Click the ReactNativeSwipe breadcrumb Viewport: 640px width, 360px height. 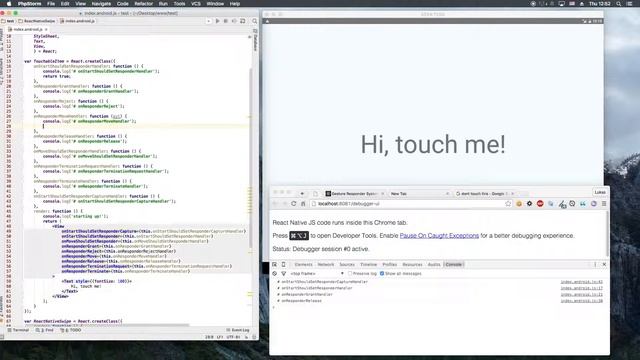(x=37, y=21)
